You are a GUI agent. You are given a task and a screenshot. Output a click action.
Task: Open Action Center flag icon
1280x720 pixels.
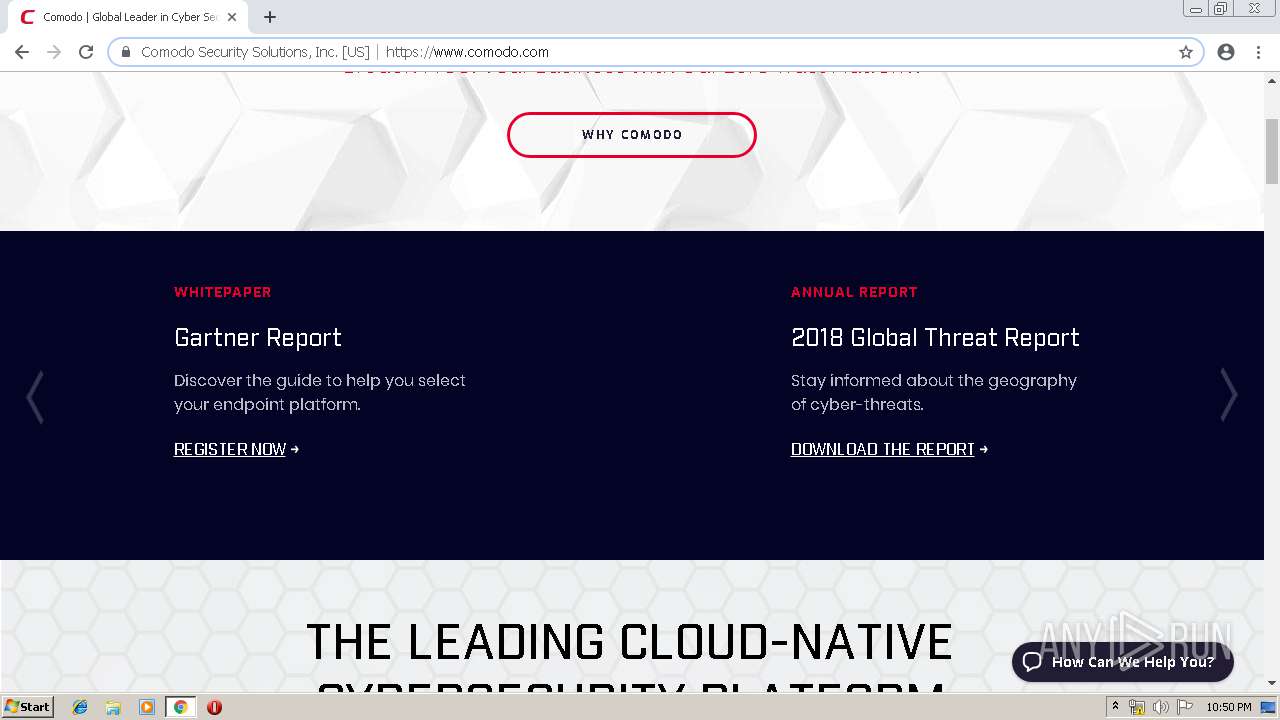[x=1185, y=707]
